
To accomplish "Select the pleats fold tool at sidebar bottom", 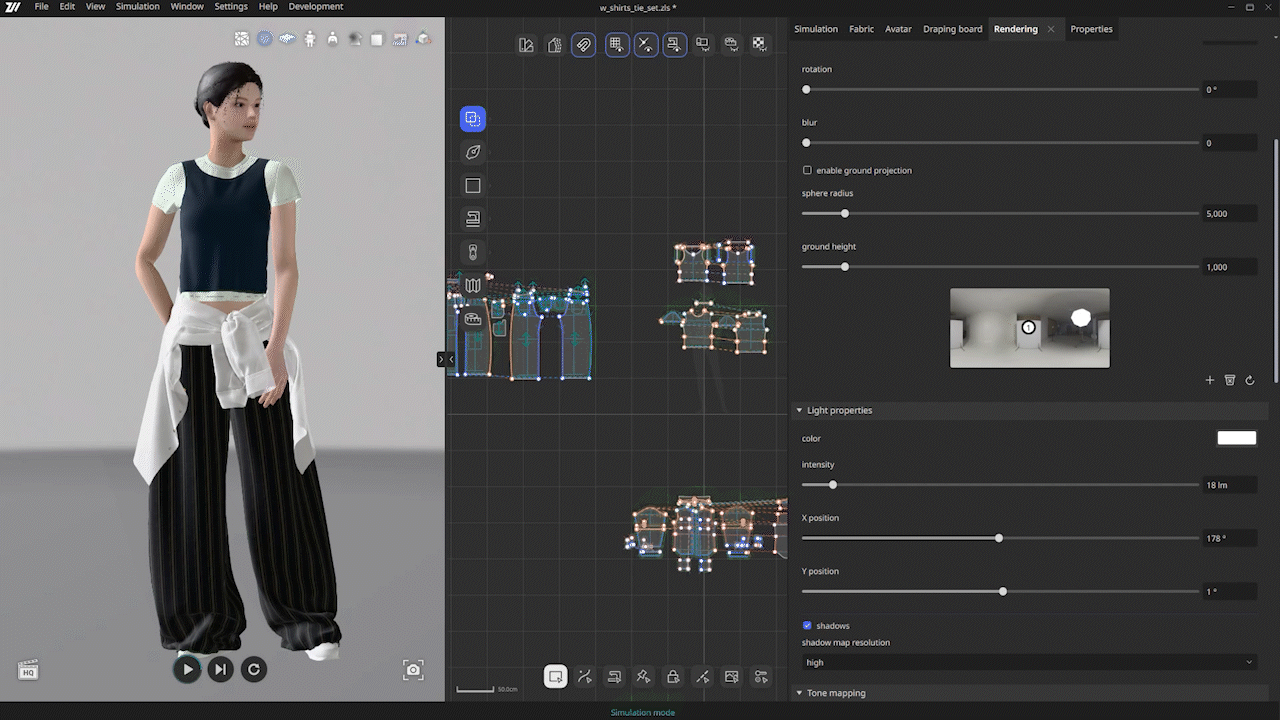I will click(472, 285).
